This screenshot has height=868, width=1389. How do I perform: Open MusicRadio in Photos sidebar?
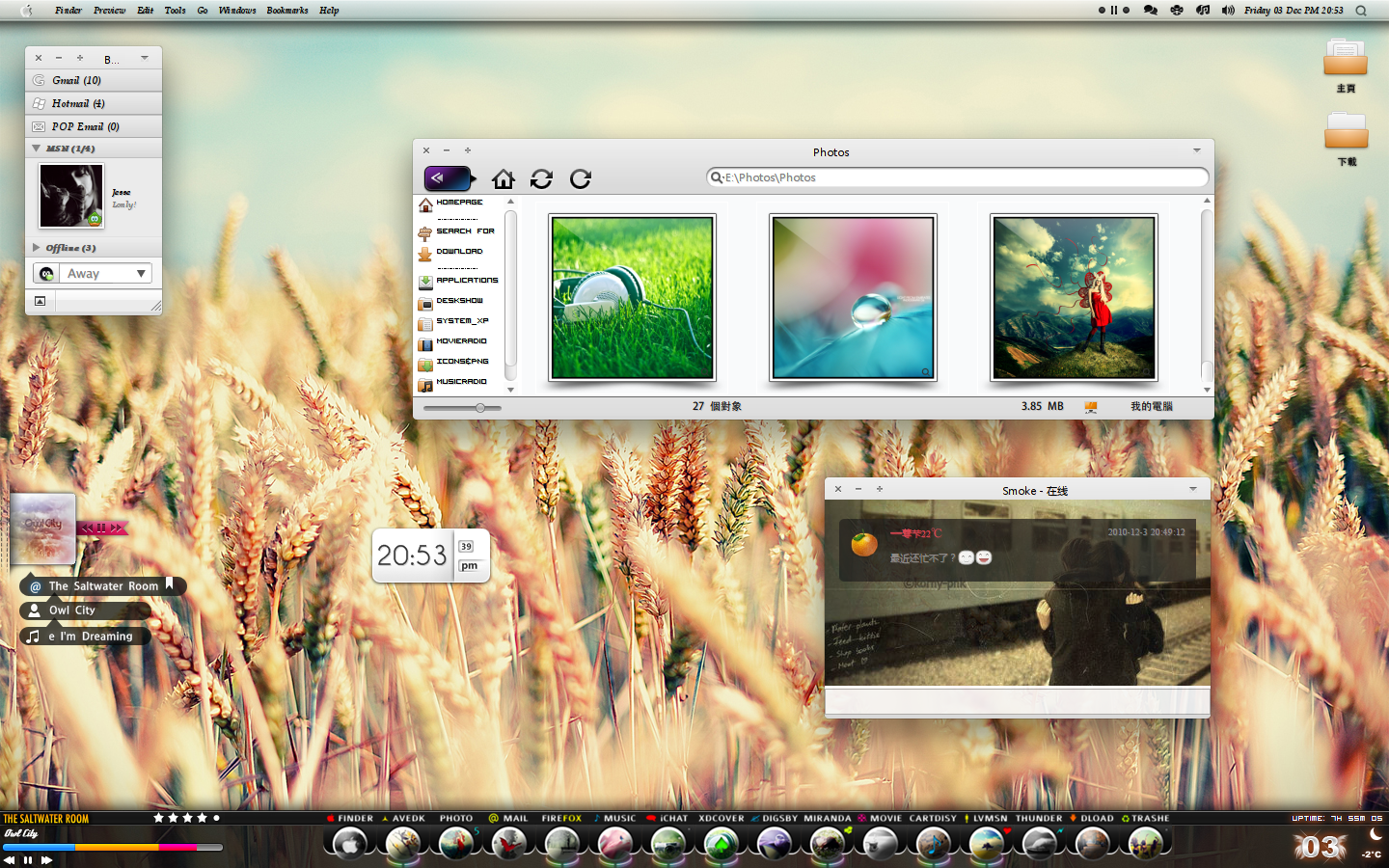(452, 383)
